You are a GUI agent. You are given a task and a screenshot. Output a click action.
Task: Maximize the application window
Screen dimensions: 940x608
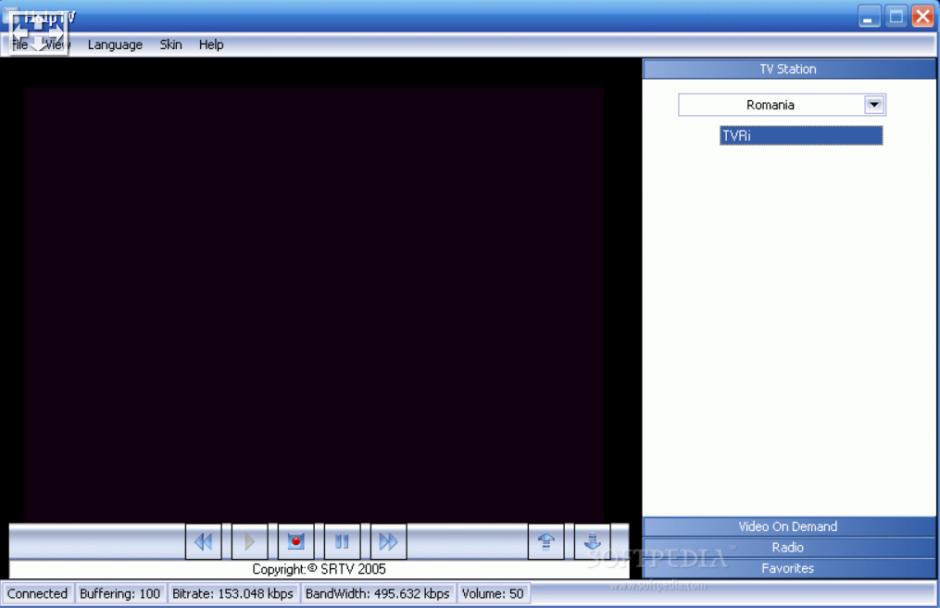pos(896,17)
